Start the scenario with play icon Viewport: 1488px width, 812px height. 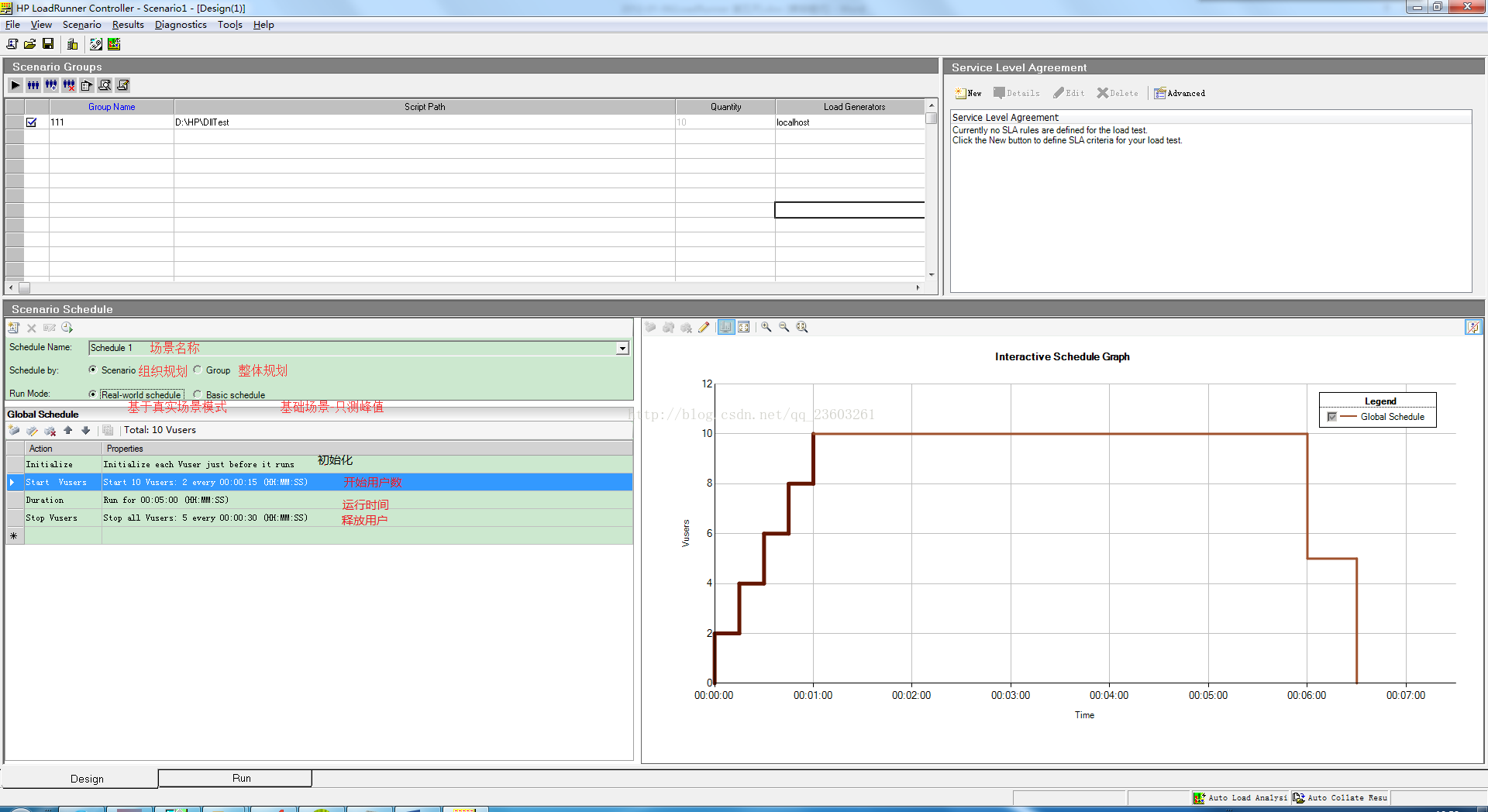click(15, 85)
